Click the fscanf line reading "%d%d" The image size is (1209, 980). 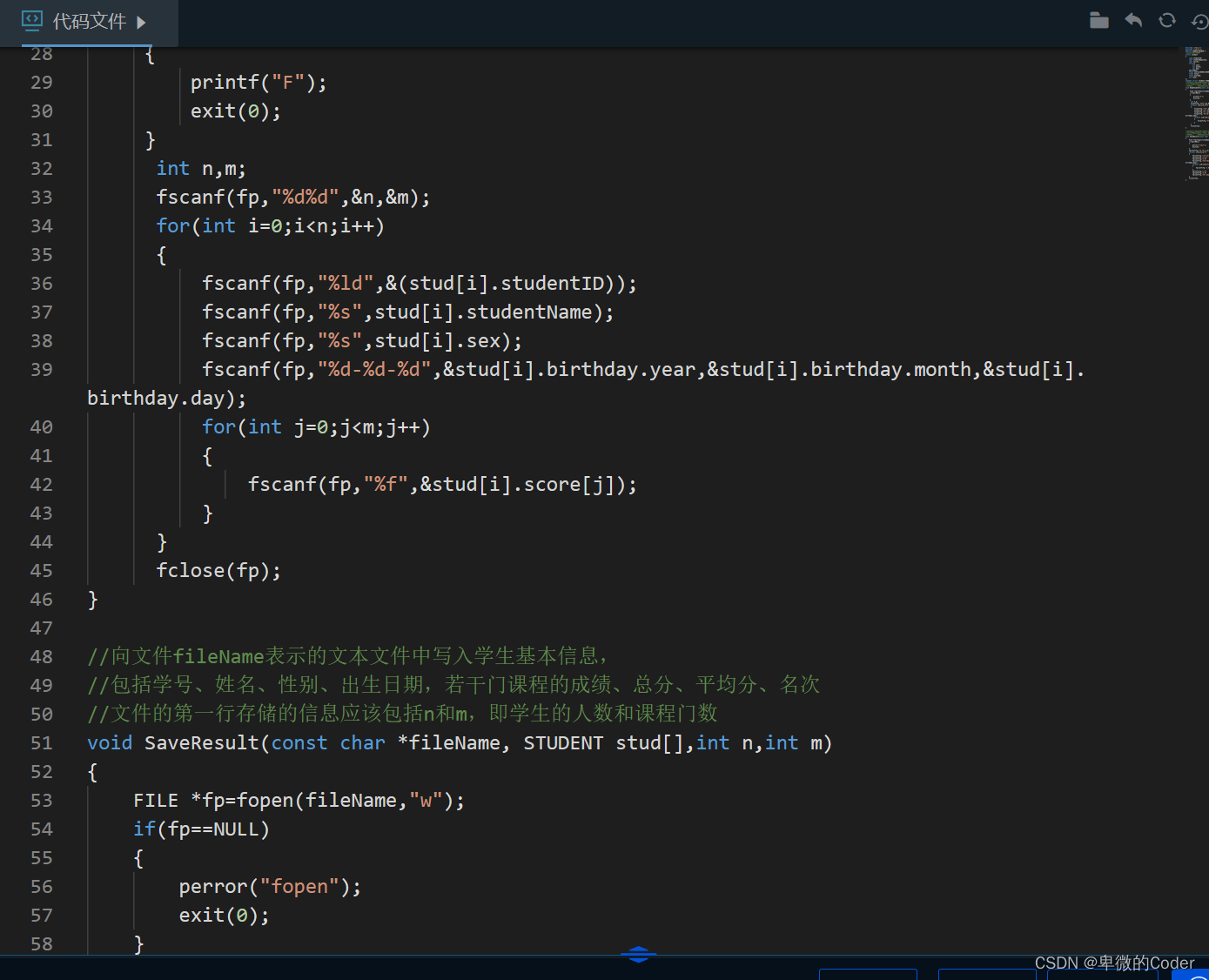tap(293, 198)
